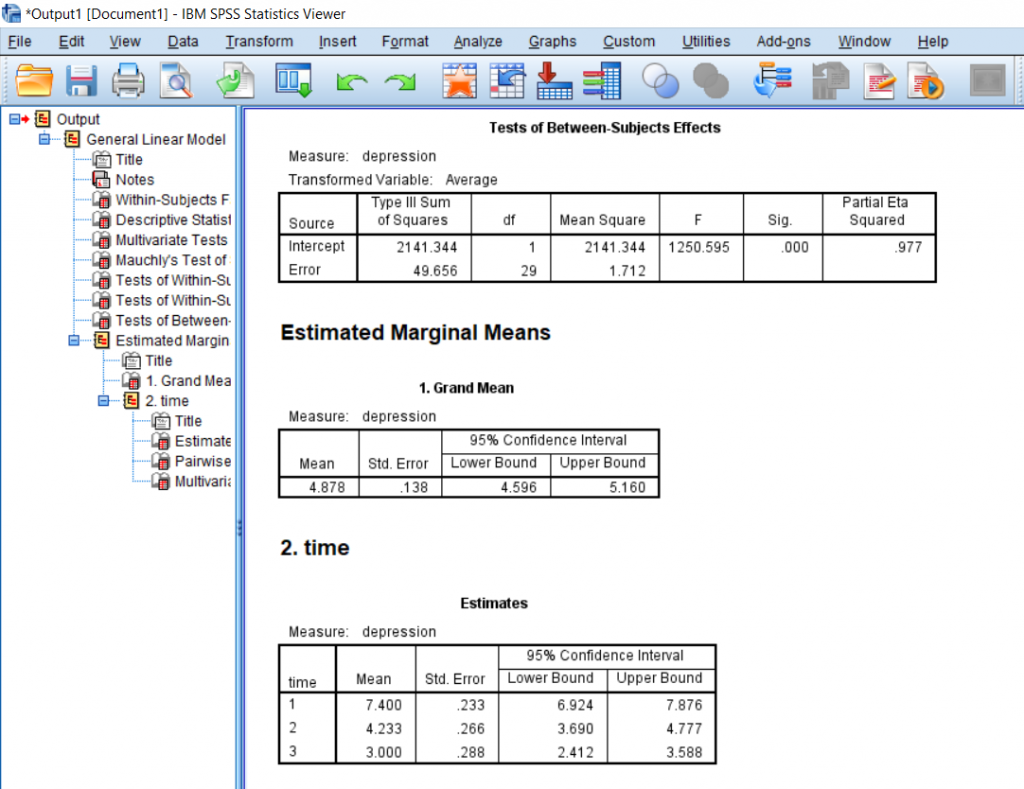Collapse the 2. time branch
This screenshot has height=789, width=1024.
[x=103, y=400]
